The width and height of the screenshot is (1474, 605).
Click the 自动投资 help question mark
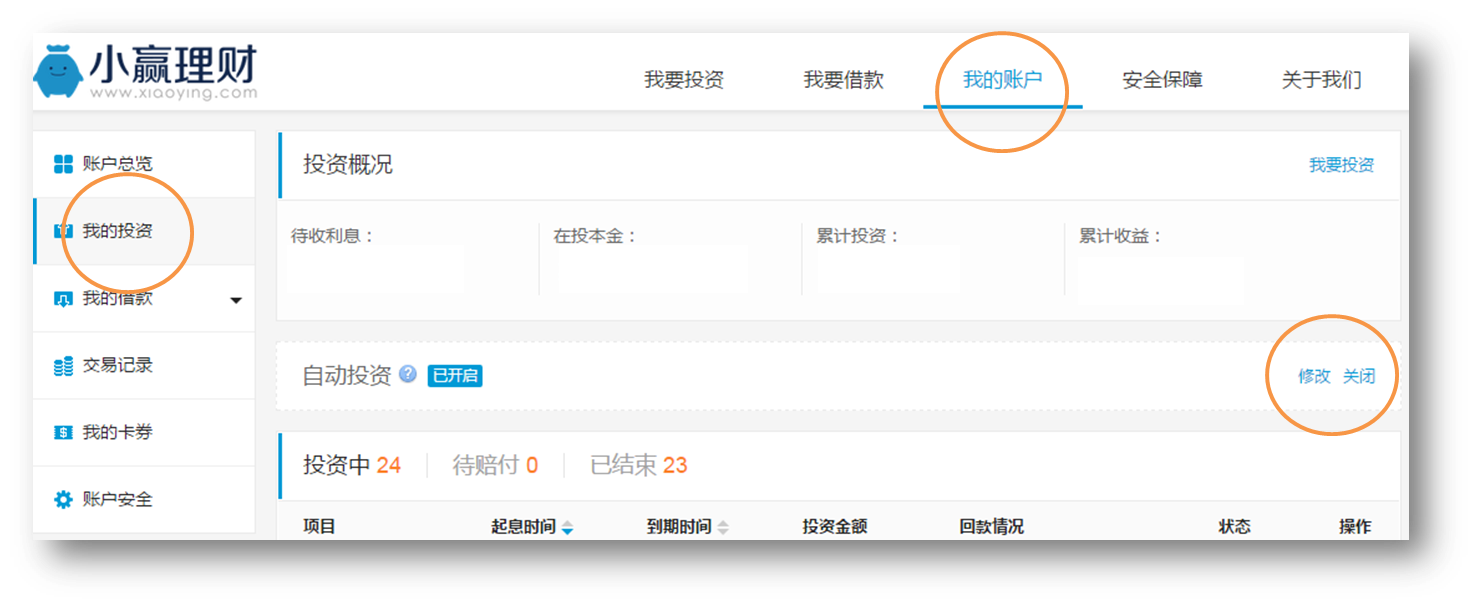pos(408,374)
